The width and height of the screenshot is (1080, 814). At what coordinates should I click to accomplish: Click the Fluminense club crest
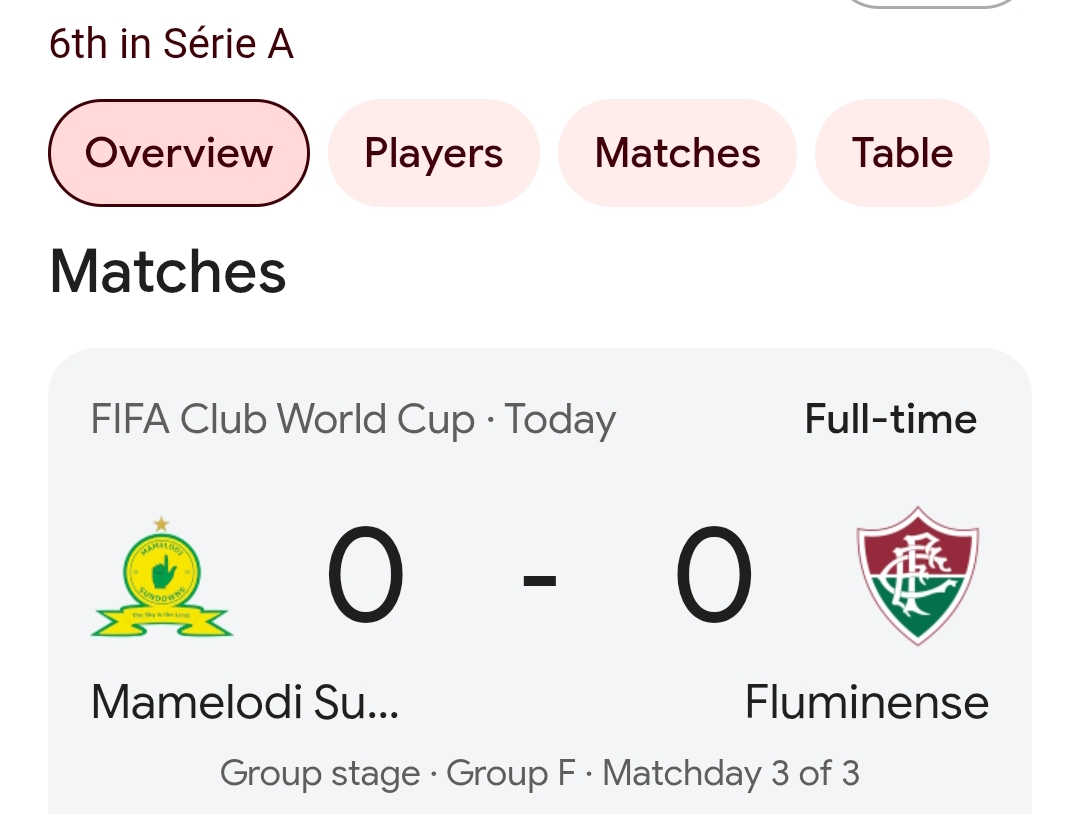pos(917,576)
